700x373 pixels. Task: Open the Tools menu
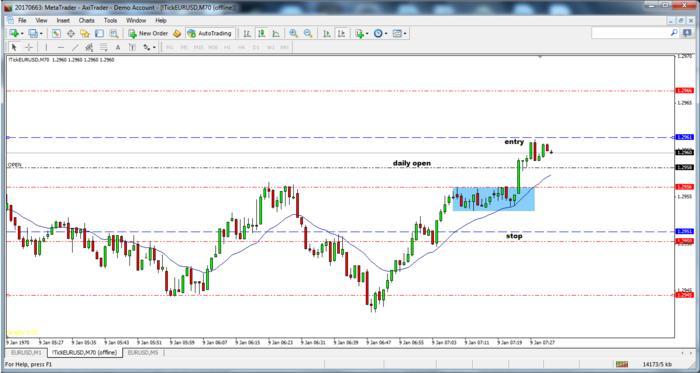[x=110, y=21]
